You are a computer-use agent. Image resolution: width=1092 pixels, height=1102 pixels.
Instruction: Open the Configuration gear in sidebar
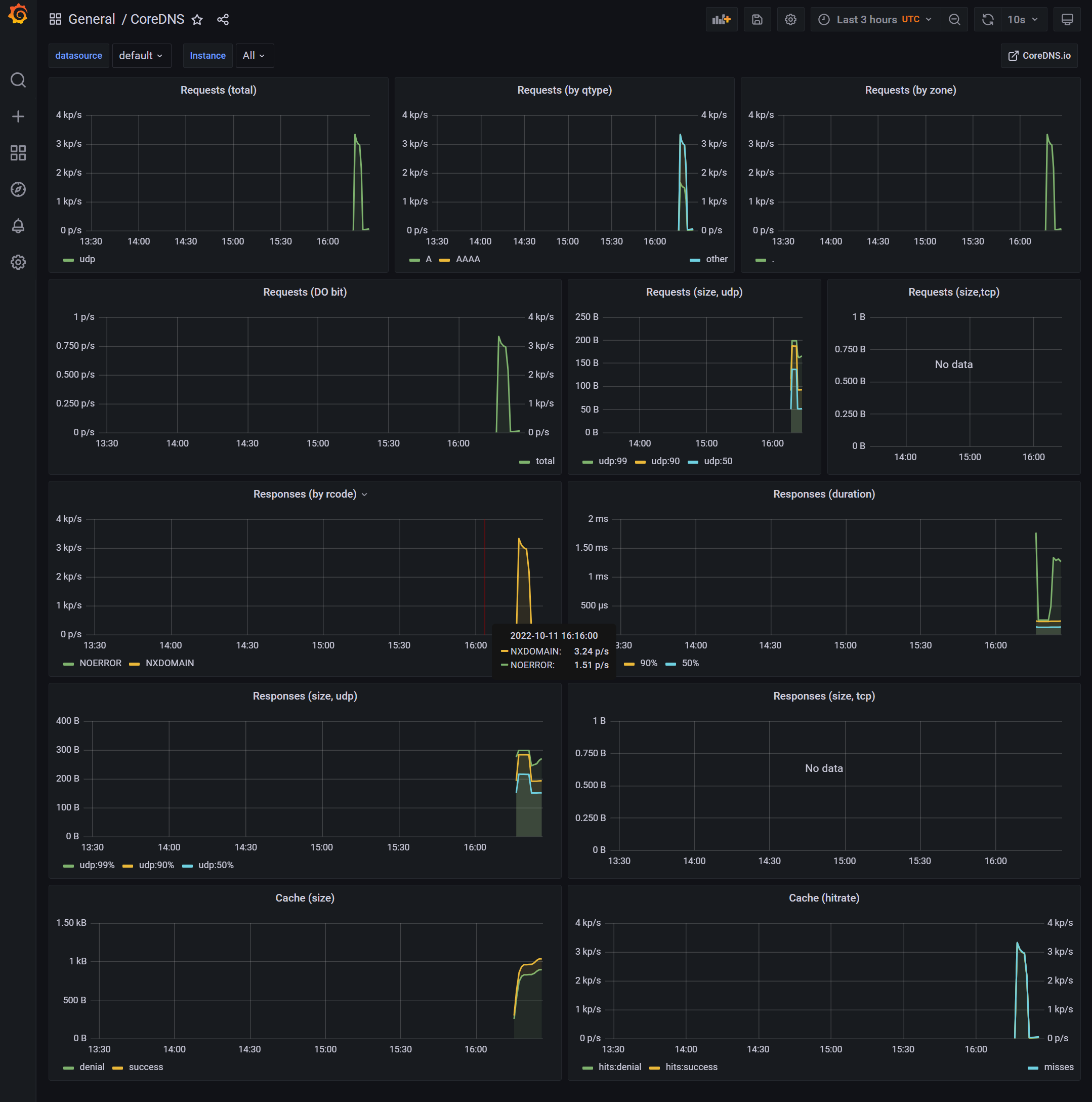click(x=18, y=262)
